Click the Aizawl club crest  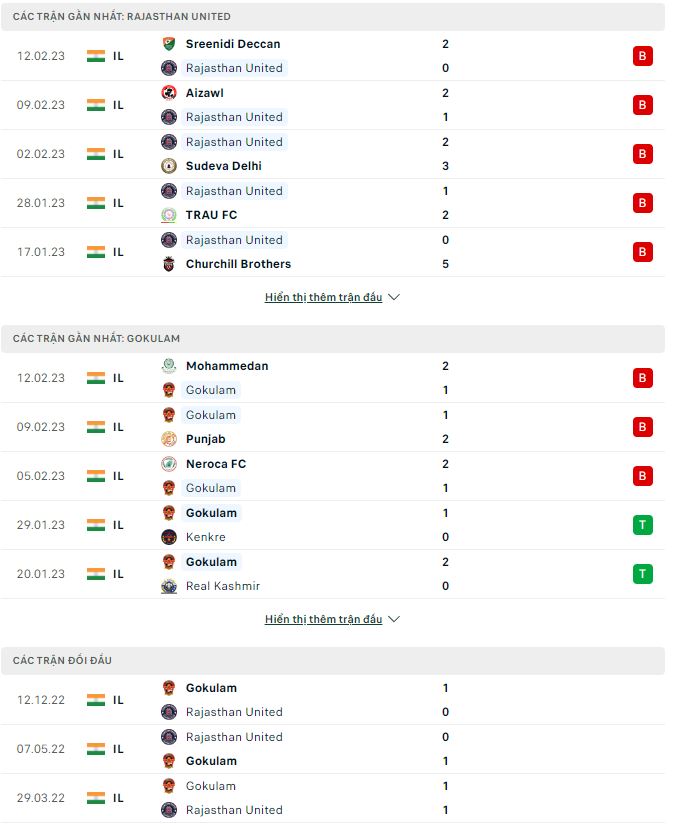[x=168, y=92]
